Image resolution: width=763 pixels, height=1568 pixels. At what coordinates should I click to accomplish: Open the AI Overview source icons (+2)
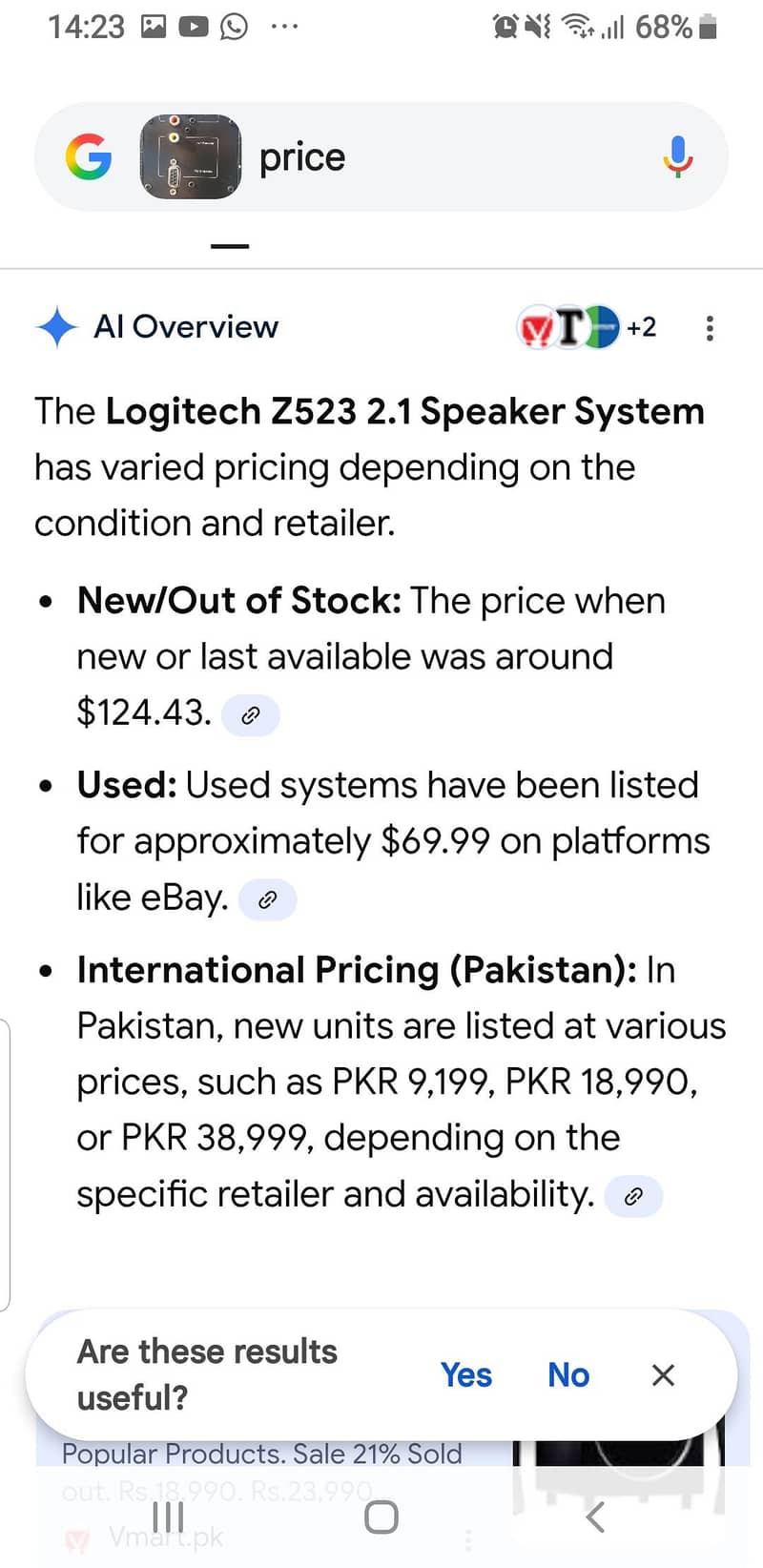(x=586, y=327)
